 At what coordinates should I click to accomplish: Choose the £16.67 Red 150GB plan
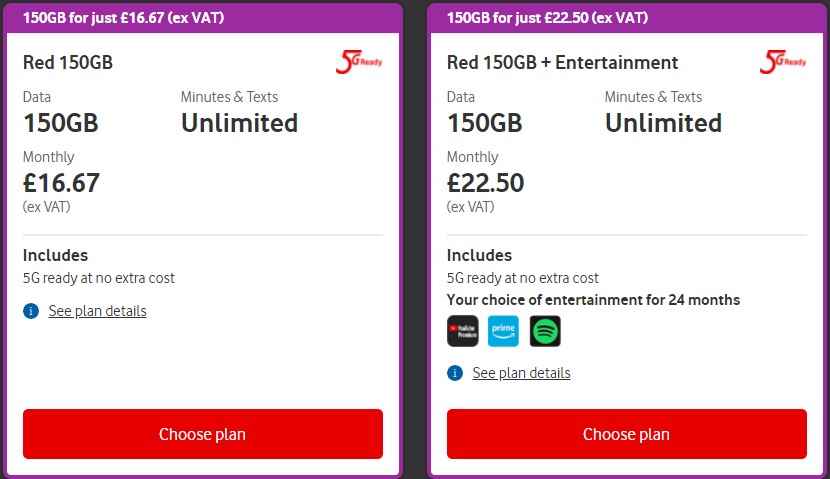click(202, 434)
